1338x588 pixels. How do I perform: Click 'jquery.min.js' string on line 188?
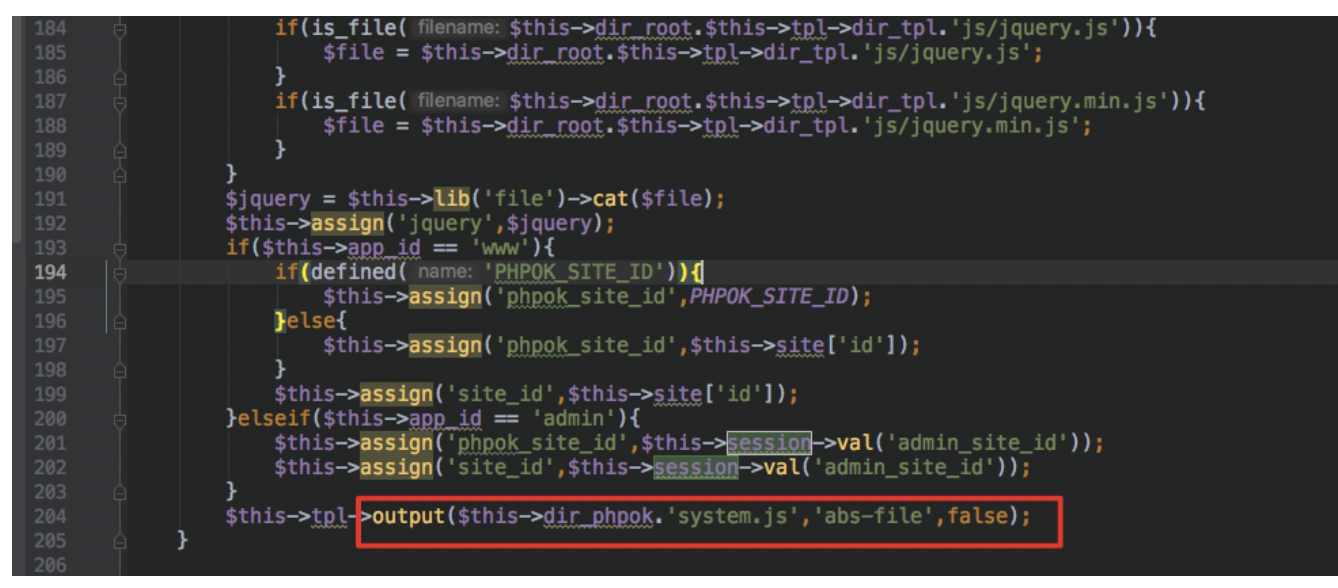1001,126
